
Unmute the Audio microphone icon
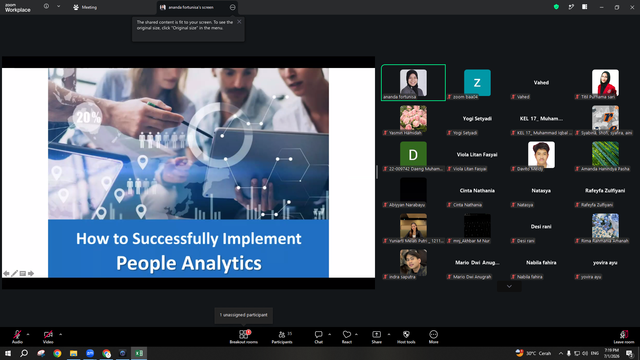point(17,335)
